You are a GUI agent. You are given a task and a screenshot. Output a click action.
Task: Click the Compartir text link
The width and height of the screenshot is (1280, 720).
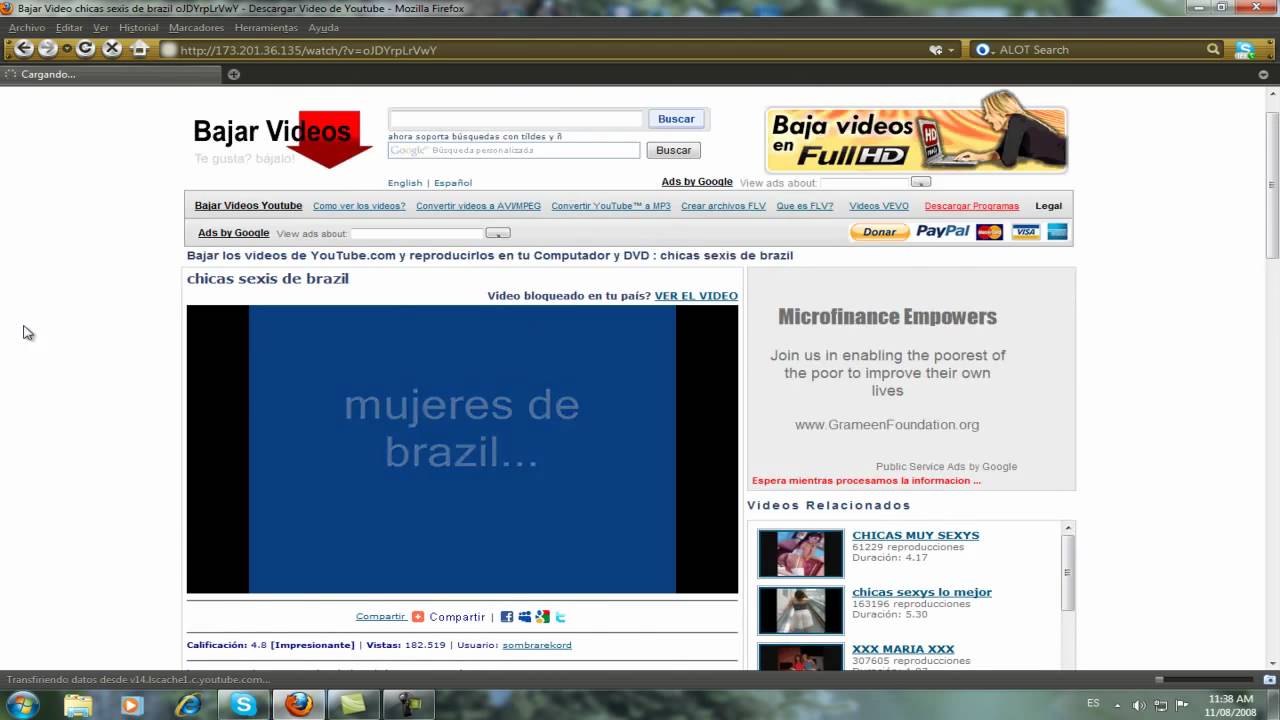380,617
